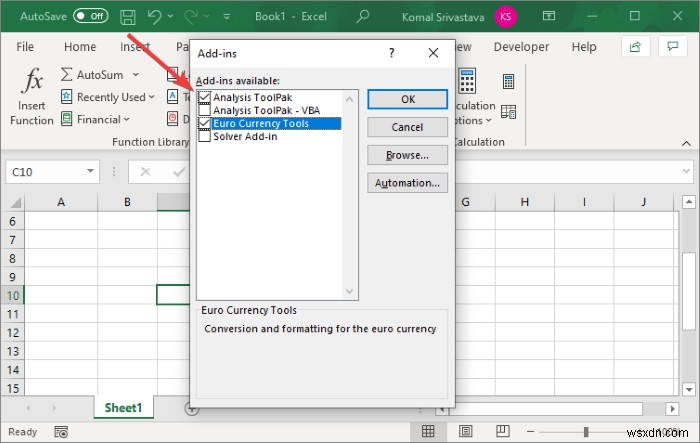Click the previous sheet navigation arrow
Screen dimensions: 700x443
coord(28,408)
